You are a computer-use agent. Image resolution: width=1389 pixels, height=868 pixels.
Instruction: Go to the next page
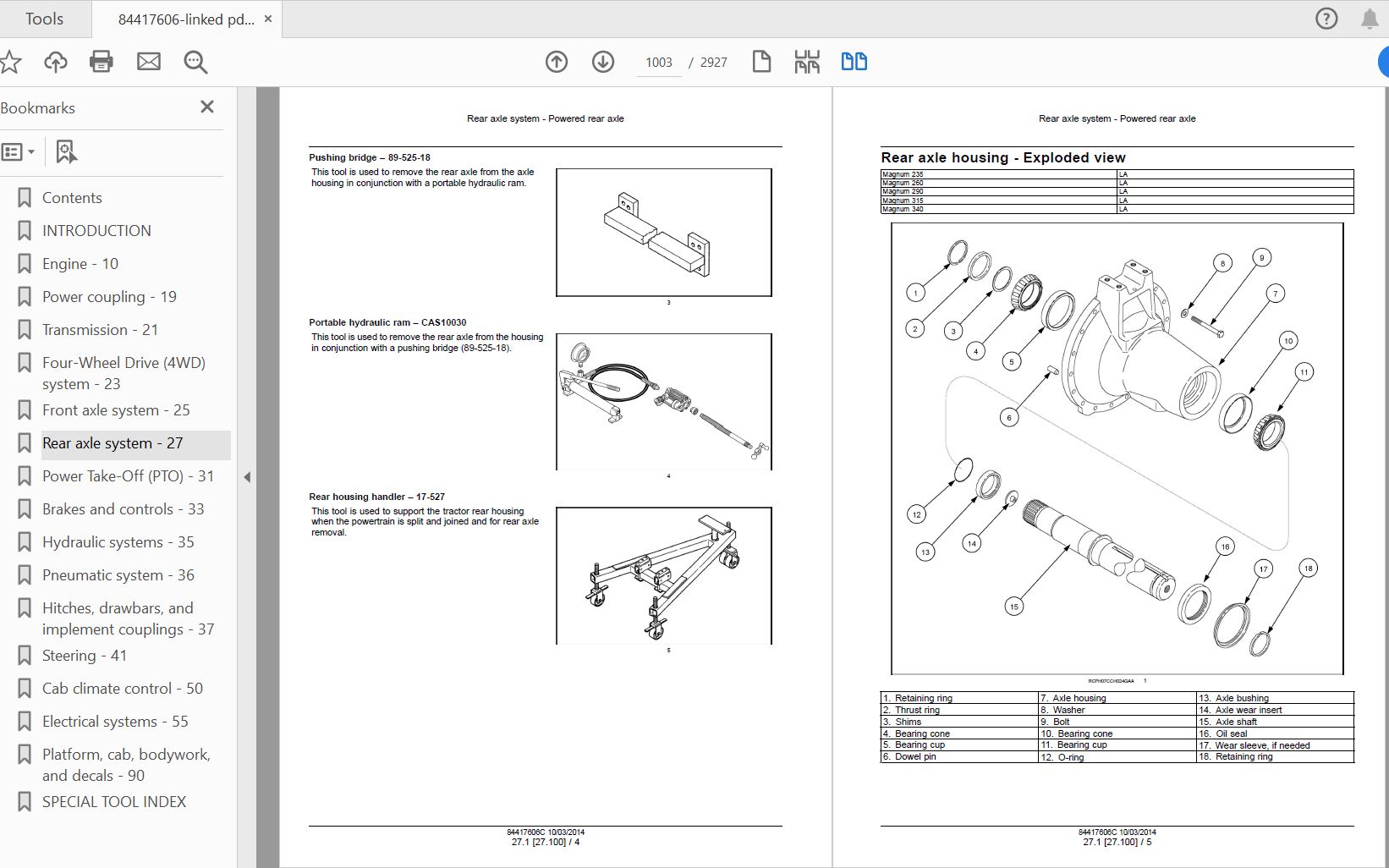click(603, 62)
